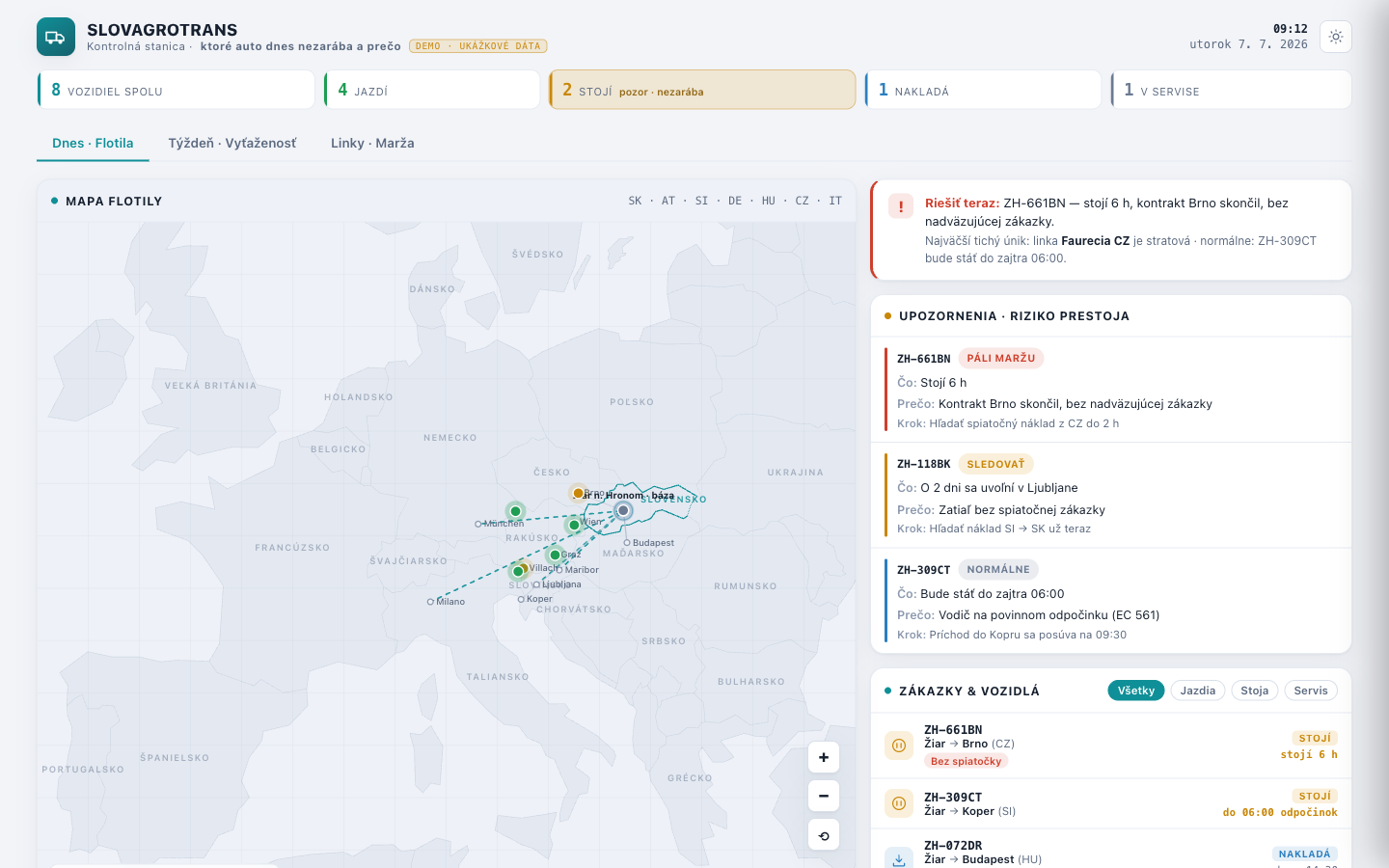Click the base marker Žiar nad Hronom
This screenshot has width=1389, height=868.
point(623,510)
